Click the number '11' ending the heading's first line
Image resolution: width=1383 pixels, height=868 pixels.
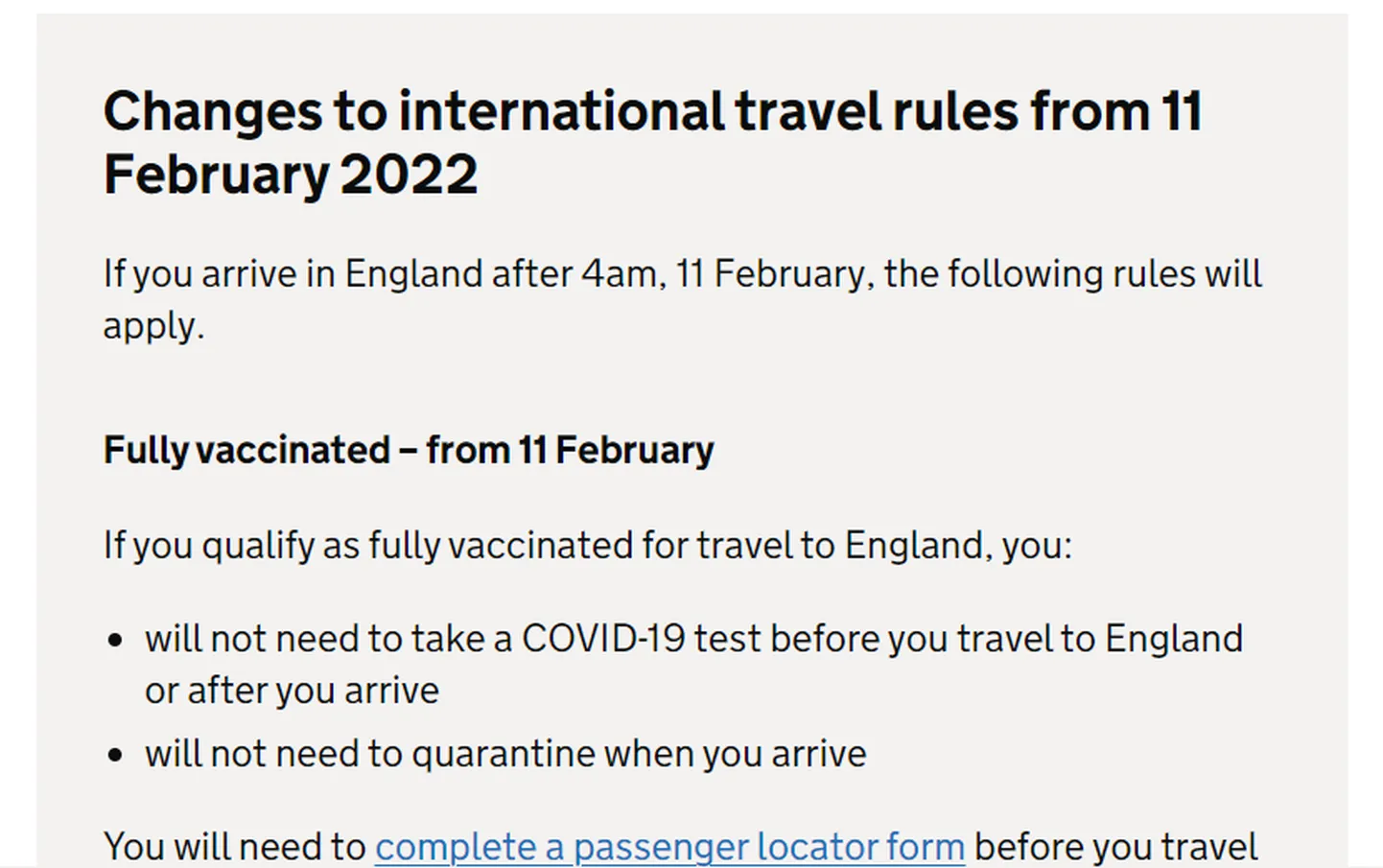coord(1182,111)
